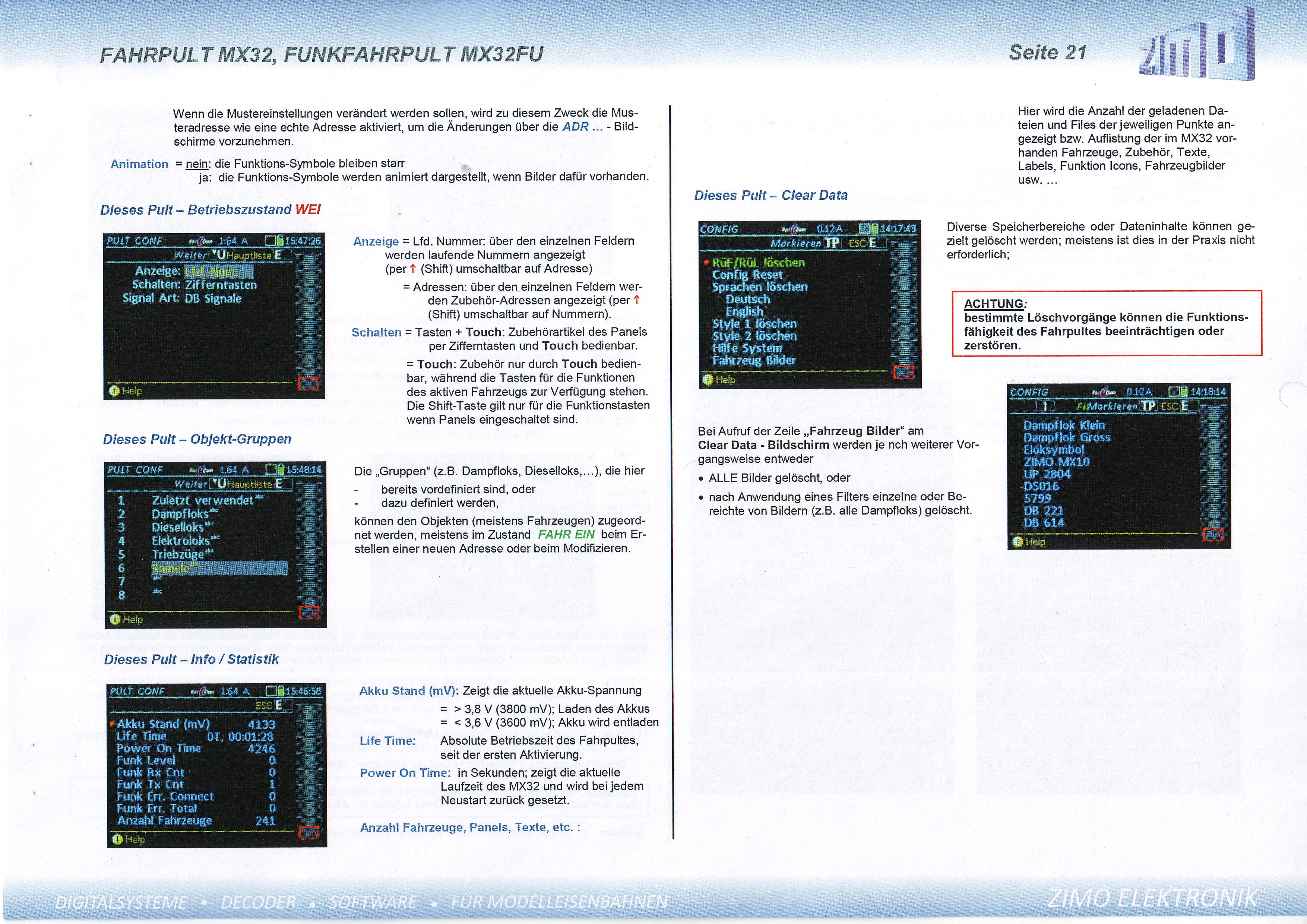This screenshot has width=1307, height=924.
Task: Tap the red box icon on the 14:17:43 screen
Action: (x=904, y=372)
